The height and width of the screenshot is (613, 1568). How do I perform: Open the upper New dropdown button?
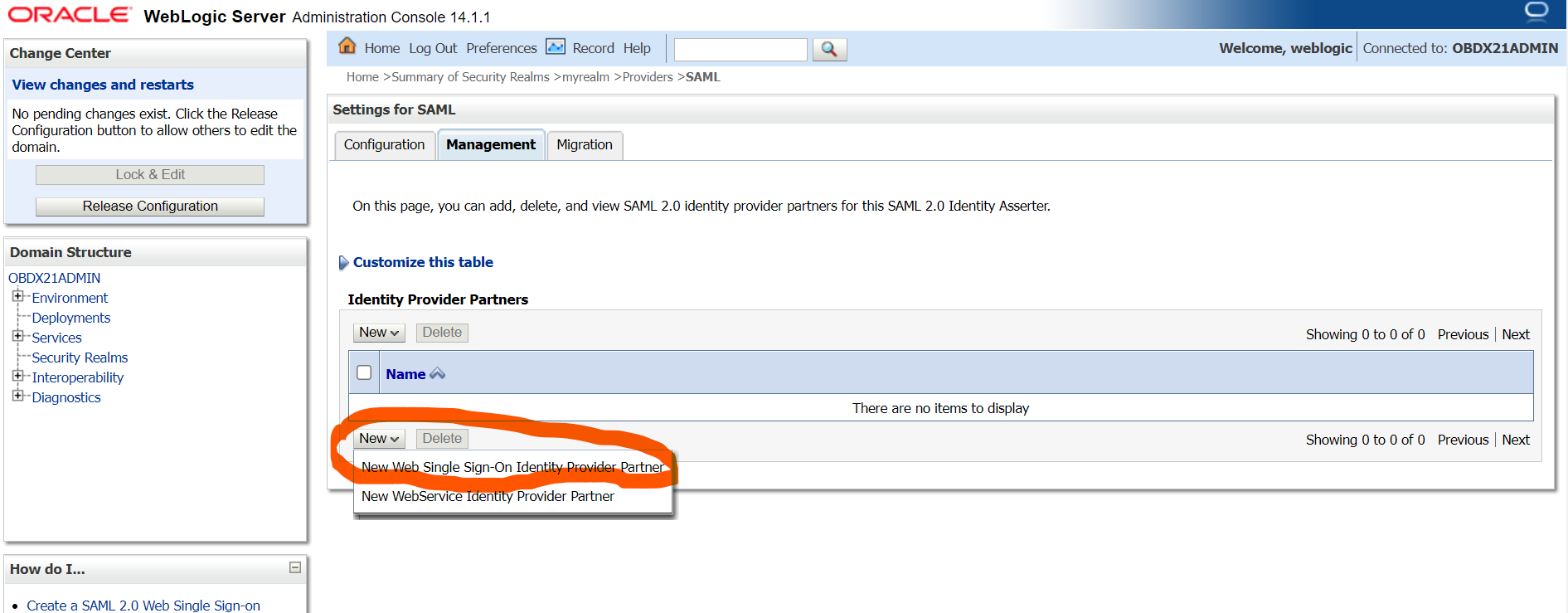(379, 333)
